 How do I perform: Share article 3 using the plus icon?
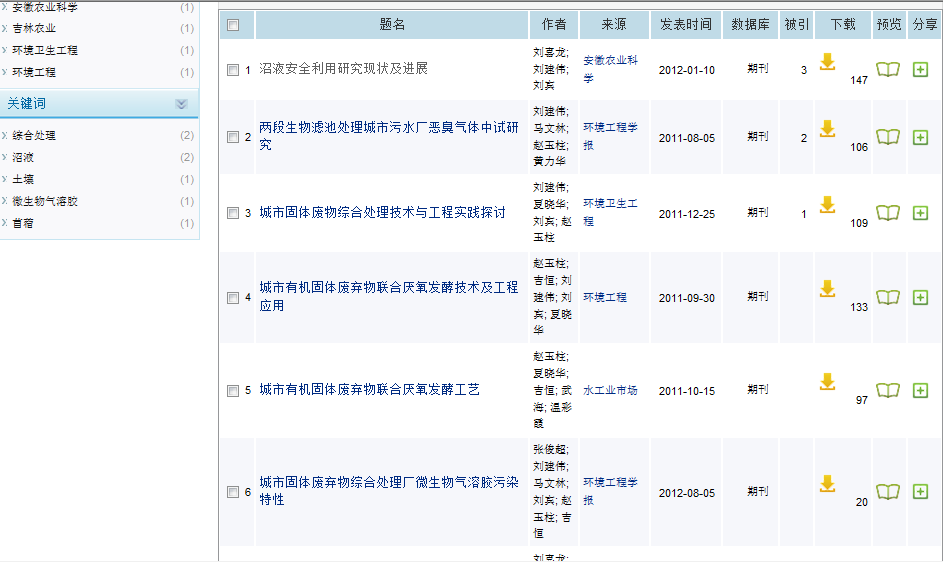tap(920, 212)
